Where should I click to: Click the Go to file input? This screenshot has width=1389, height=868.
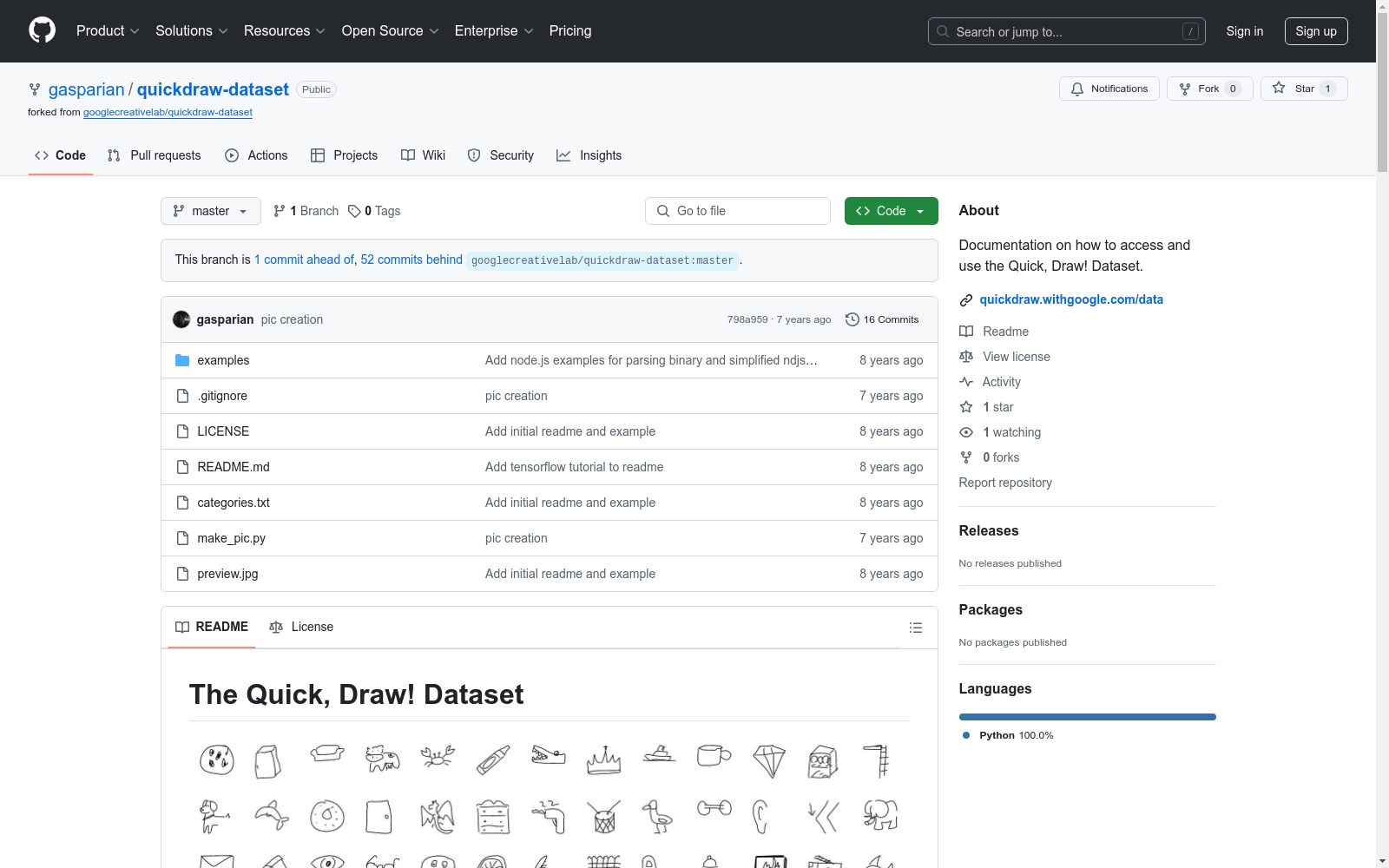[738, 211]
